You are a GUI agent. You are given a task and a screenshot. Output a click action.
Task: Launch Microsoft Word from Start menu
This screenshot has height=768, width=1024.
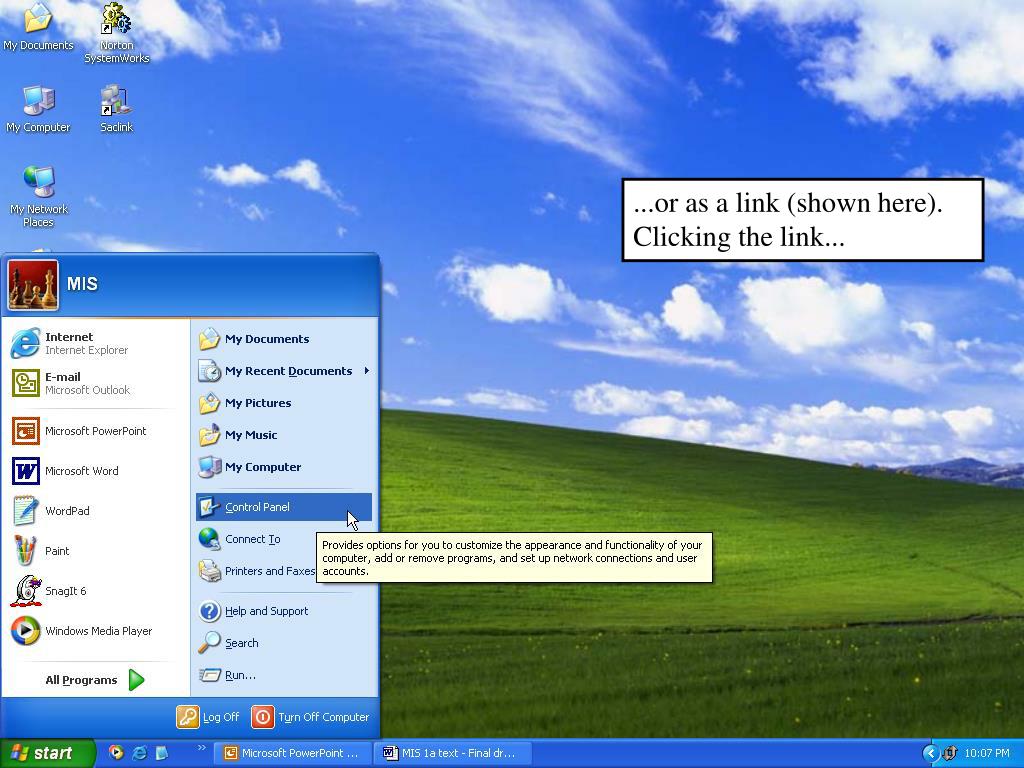pos(95,471)
